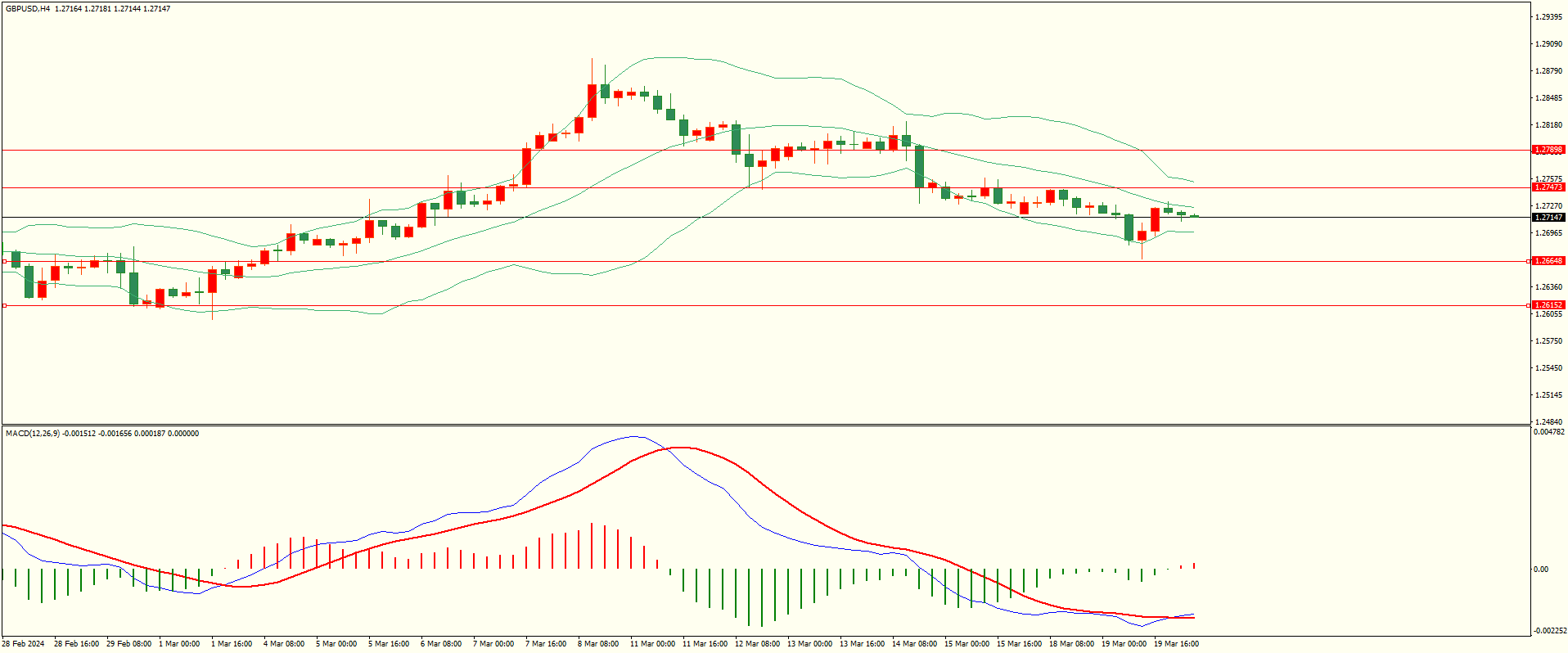Click the left anchor square of the 1.26152 line
This screenshot has height=653, width=1568.
pyautogui.click(x=4, y=306)
